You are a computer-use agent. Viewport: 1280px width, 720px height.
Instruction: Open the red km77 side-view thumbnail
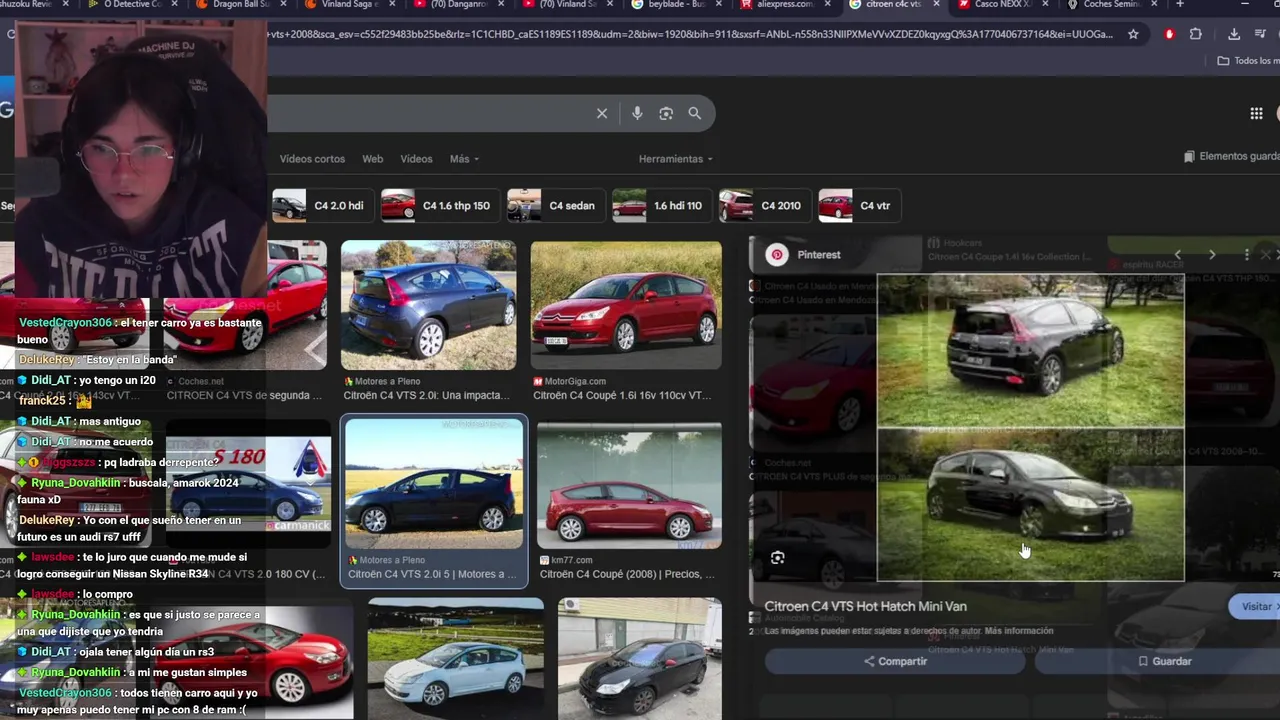pyautogui.click(x=629, y=486)
